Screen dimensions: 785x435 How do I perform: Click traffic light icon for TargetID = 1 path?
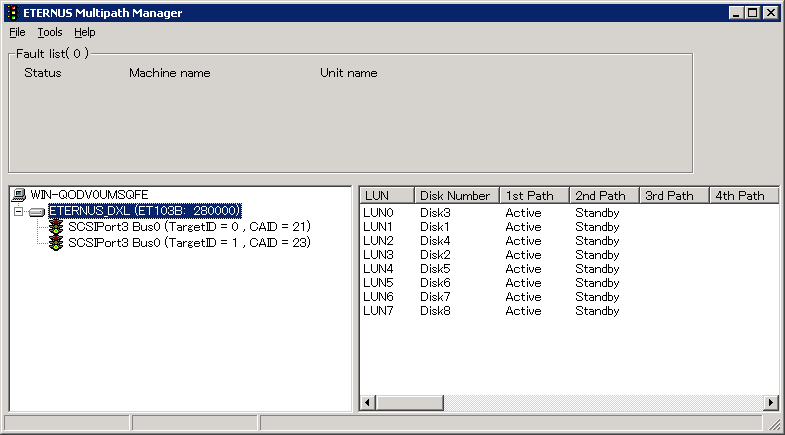pyautogui.click(x=56, y=243)
